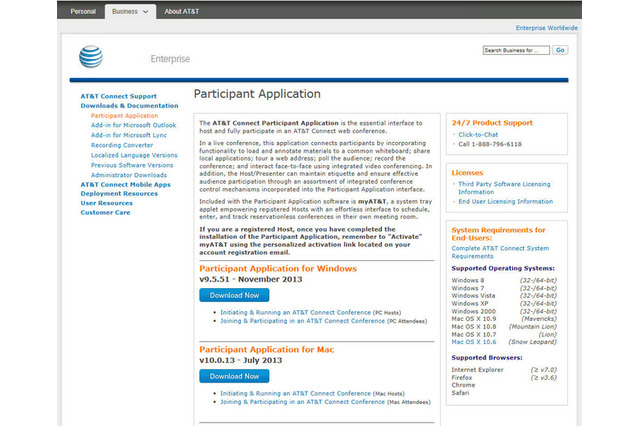
Task: Click the Safari browser entry
Action: click(460, 393)
